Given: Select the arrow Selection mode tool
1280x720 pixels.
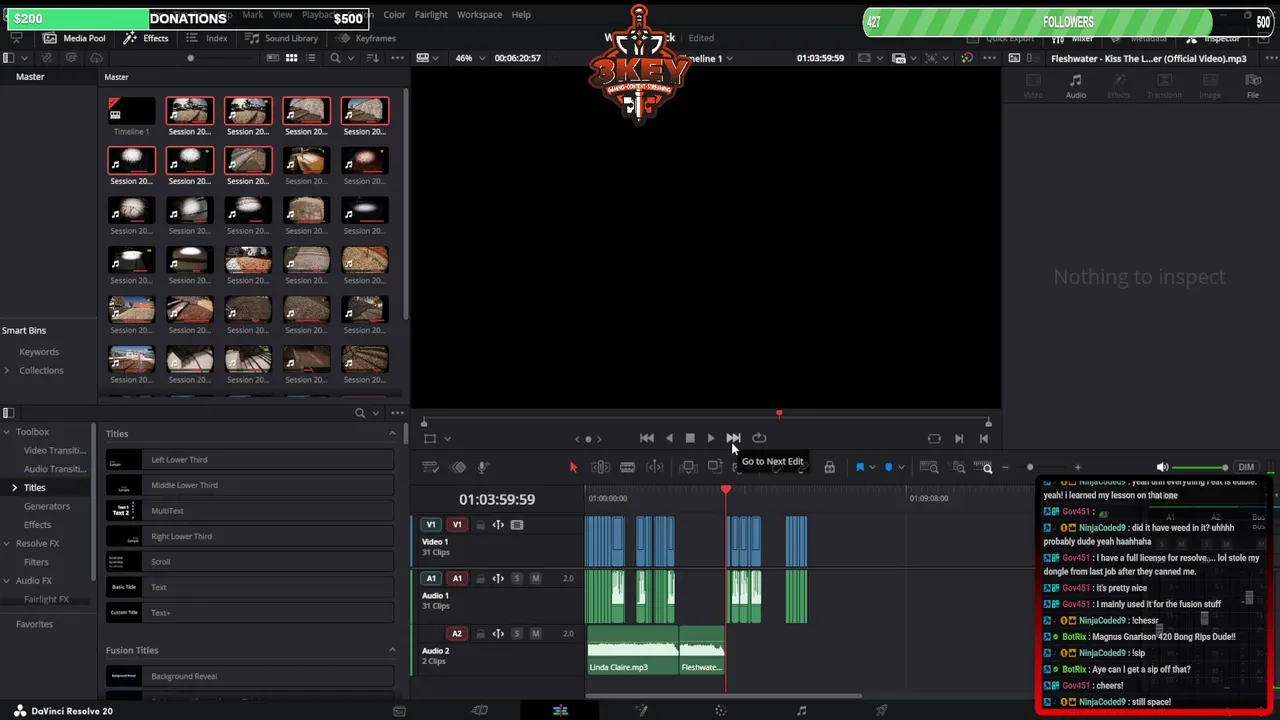Looking at the screenshot, I should [x=573, y=467].
